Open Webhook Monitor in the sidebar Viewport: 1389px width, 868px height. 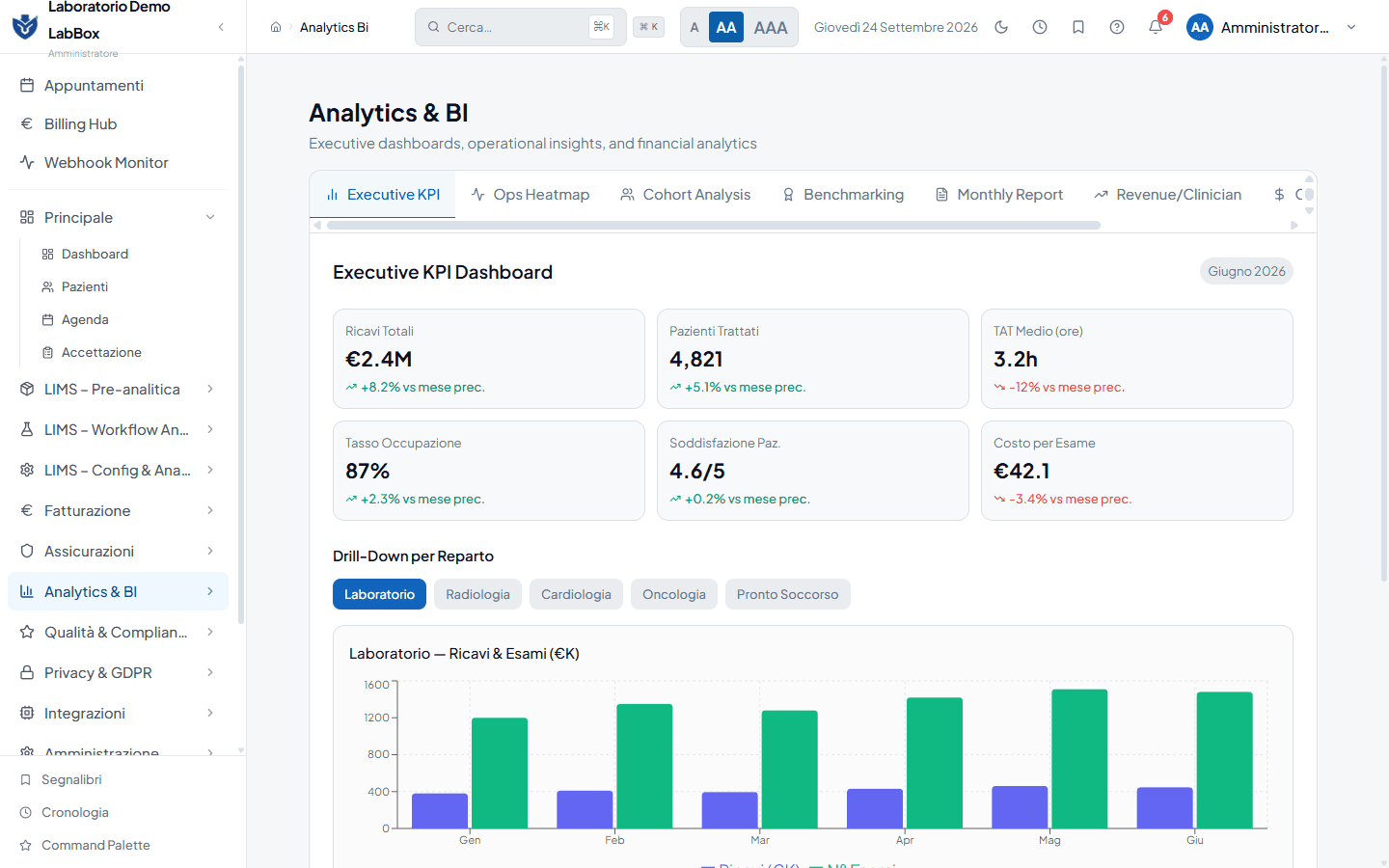click(118, 162)
